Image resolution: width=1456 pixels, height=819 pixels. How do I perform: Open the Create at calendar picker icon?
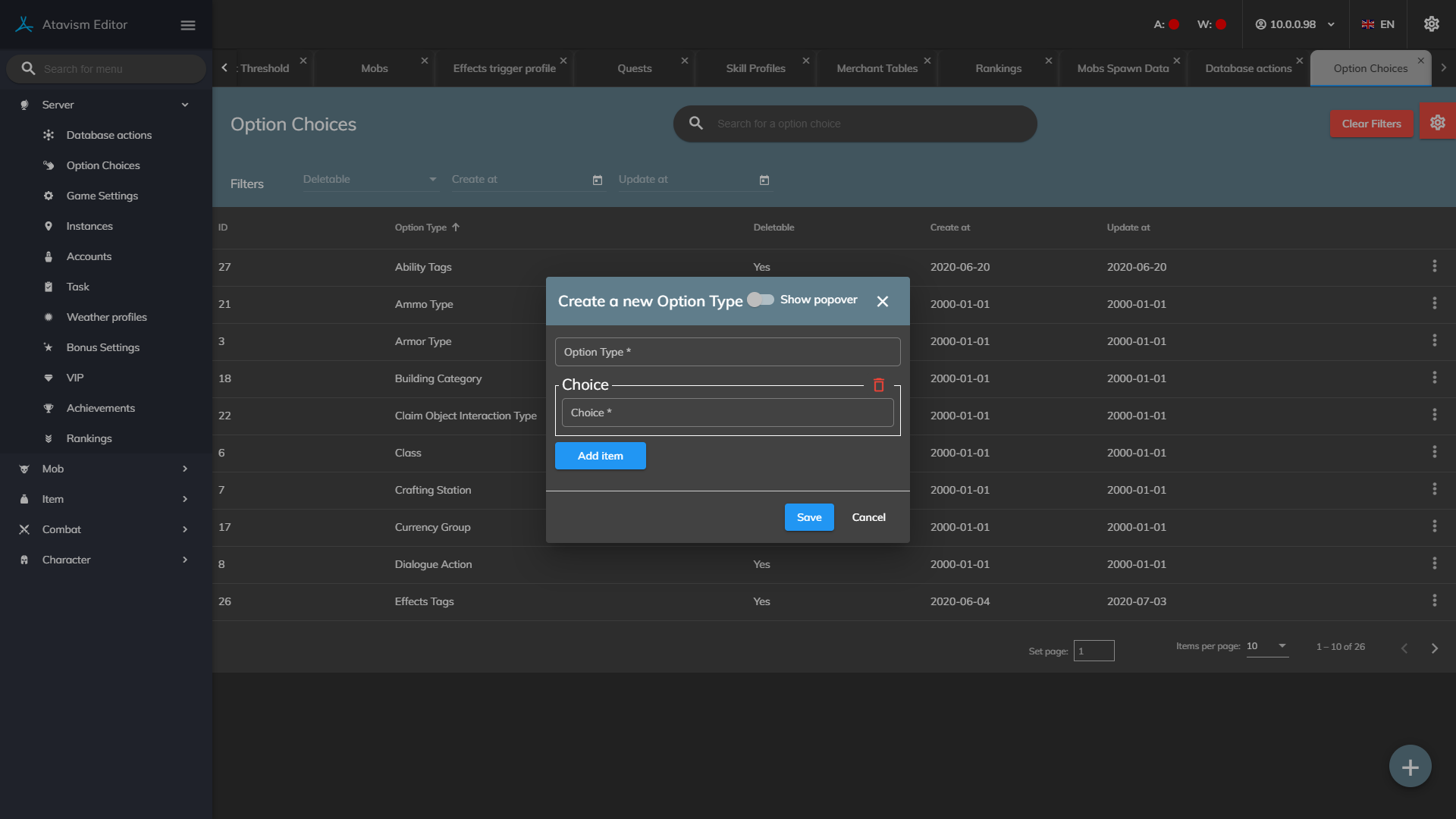coord(598,180)
